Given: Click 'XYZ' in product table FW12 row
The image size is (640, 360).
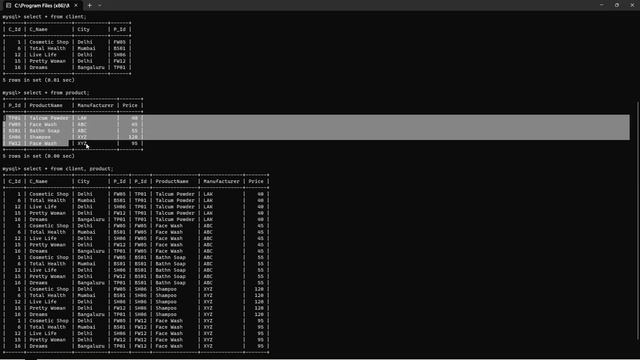Looking at the screenshot, I should click(82, 143).
